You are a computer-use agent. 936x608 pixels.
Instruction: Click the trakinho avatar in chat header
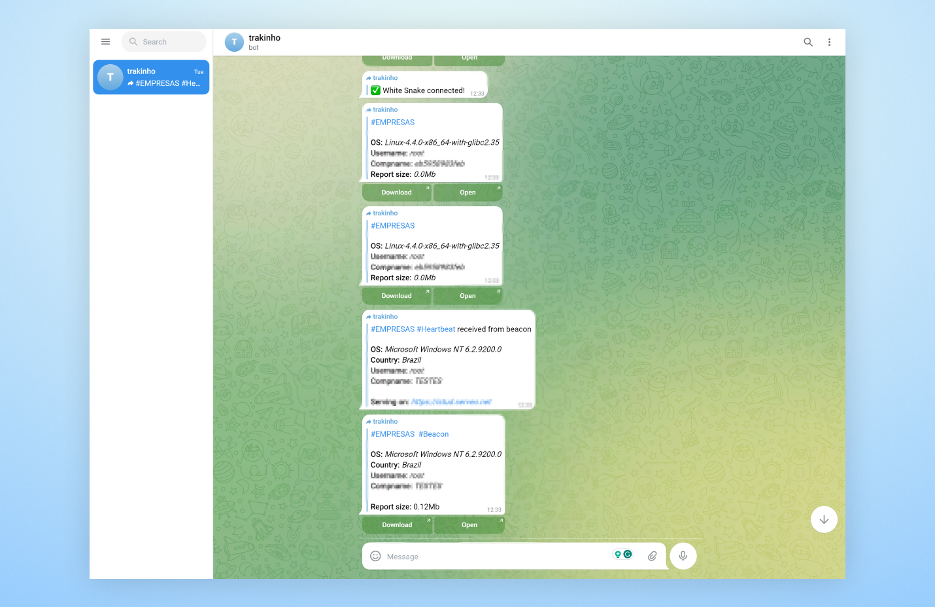[234, 42]
